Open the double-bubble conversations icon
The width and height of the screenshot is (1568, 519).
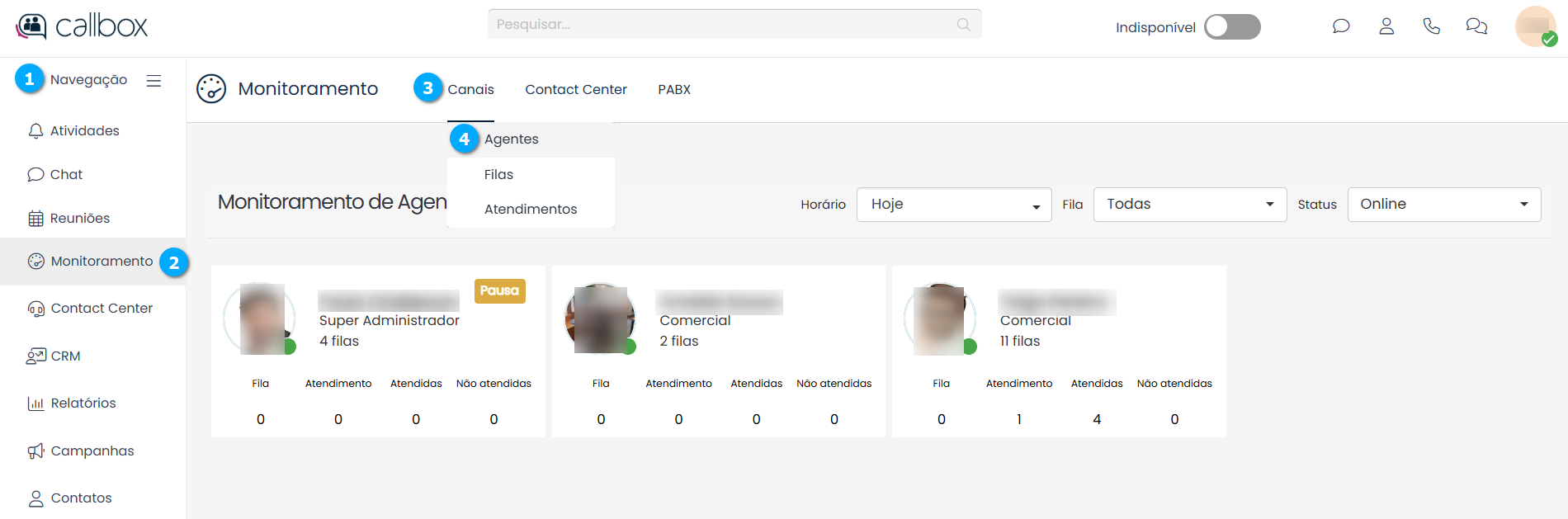tap(1476, 26)
